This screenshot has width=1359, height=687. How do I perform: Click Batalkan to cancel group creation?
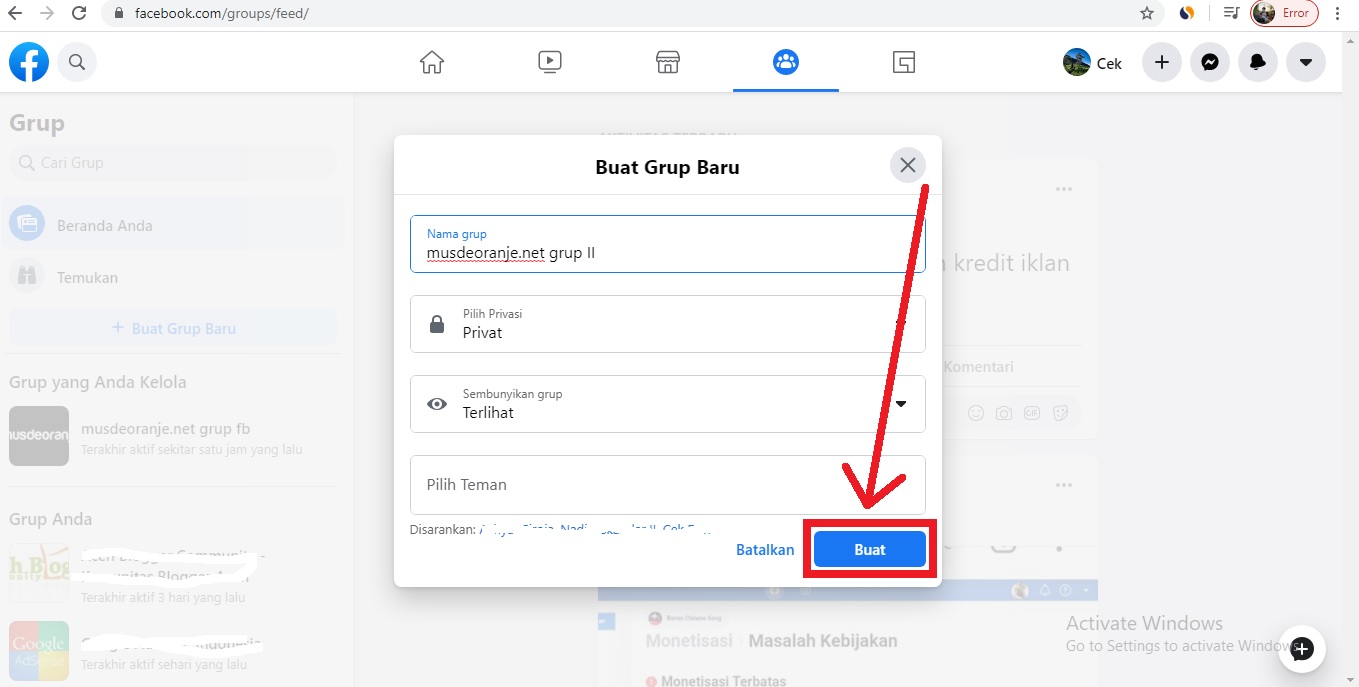pos(765,549)
